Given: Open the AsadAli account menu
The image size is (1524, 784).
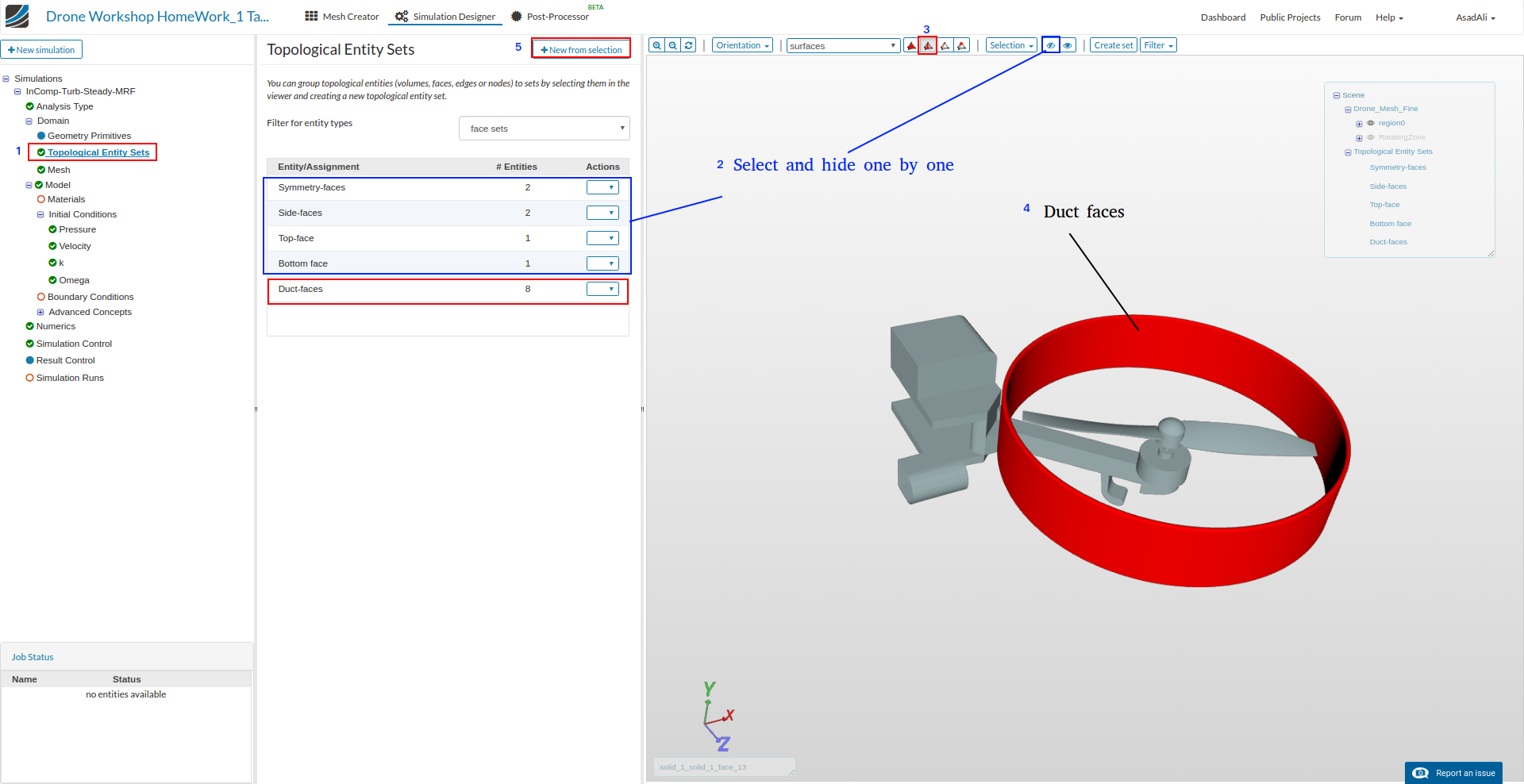Looking at the screenshot, I should (x=1476, y=17).
